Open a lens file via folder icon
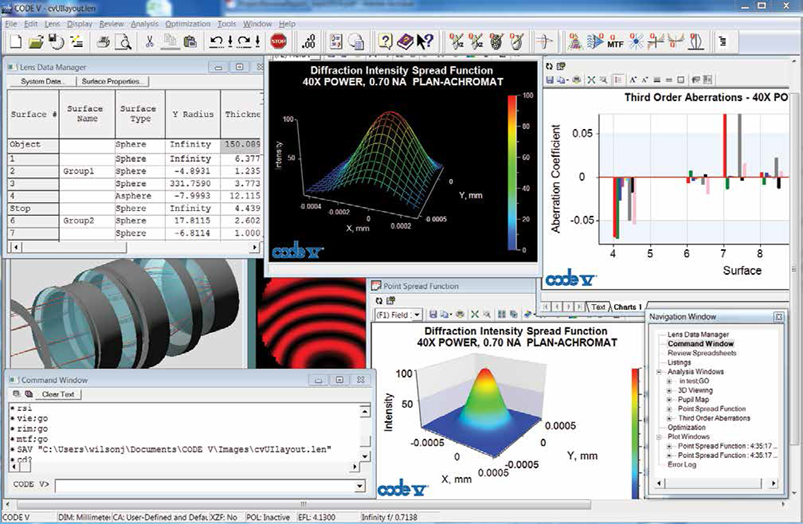This screenshot has width=803, height=524. [35, 41]
